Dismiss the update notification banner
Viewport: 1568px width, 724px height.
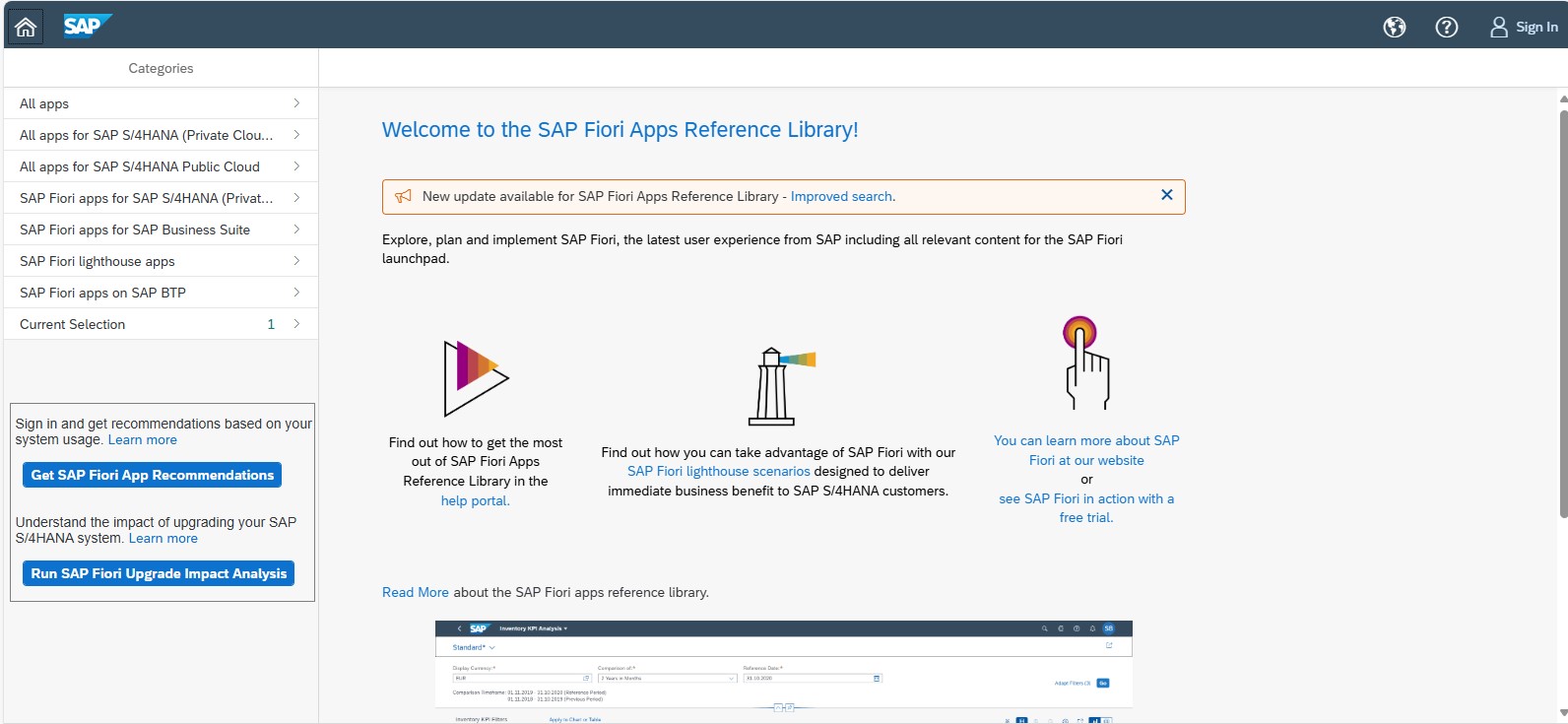1166,195
